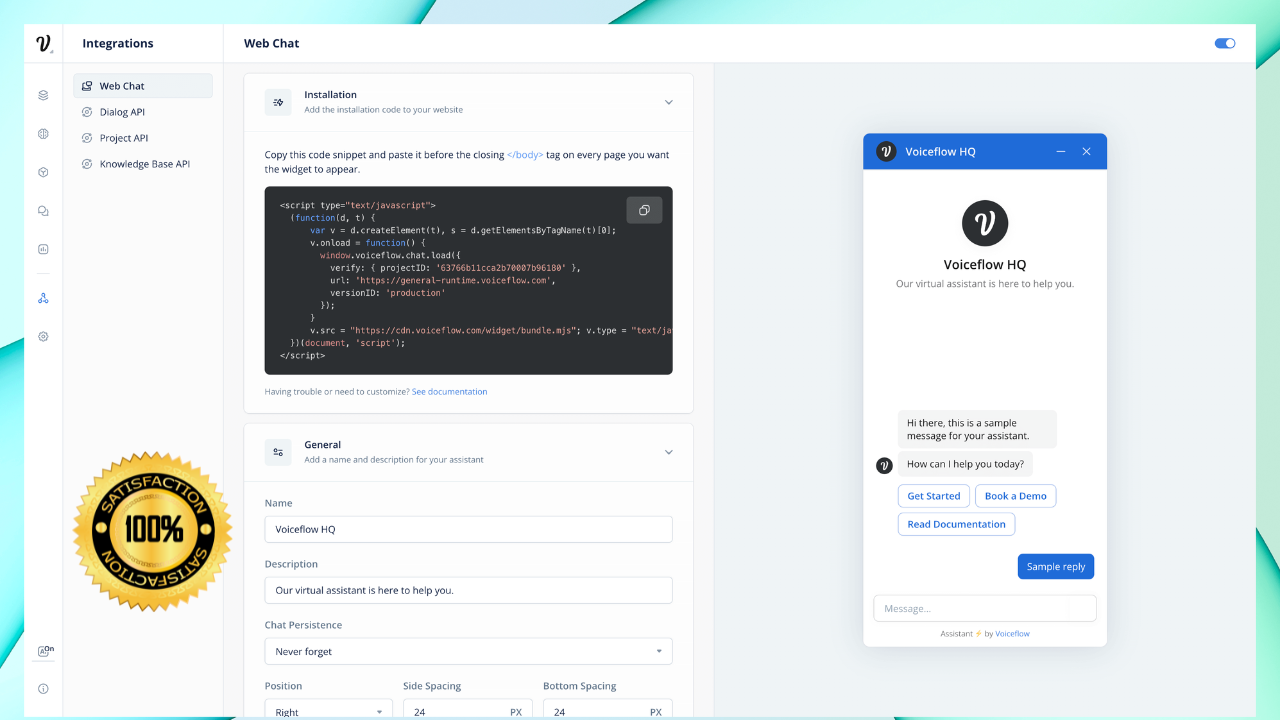This screenshot has width=1280, height=720.
Task: Click the 'Book a Demo' chat button
Action: click(x=1016, y=496)
